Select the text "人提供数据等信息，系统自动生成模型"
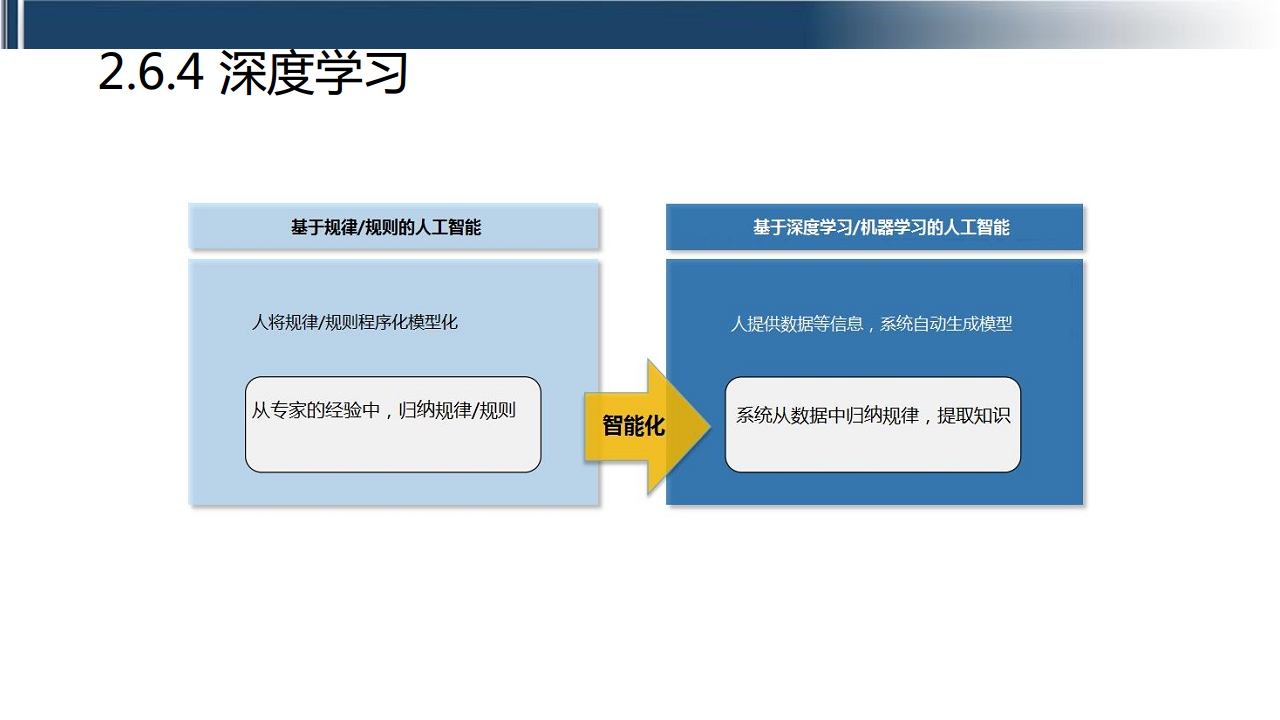The width and height of the screenshot is (1280, 720). pyautogui.click(x=871, y=324)
